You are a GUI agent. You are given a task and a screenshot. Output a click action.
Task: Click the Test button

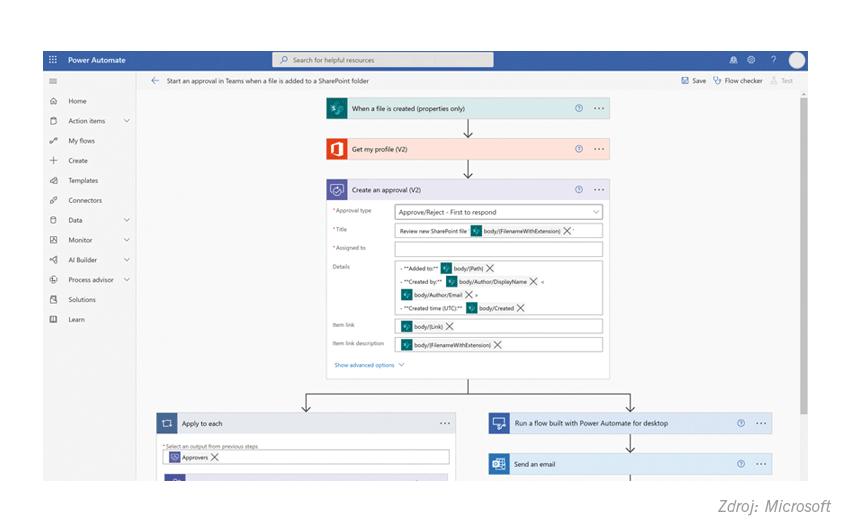(782, 81)
